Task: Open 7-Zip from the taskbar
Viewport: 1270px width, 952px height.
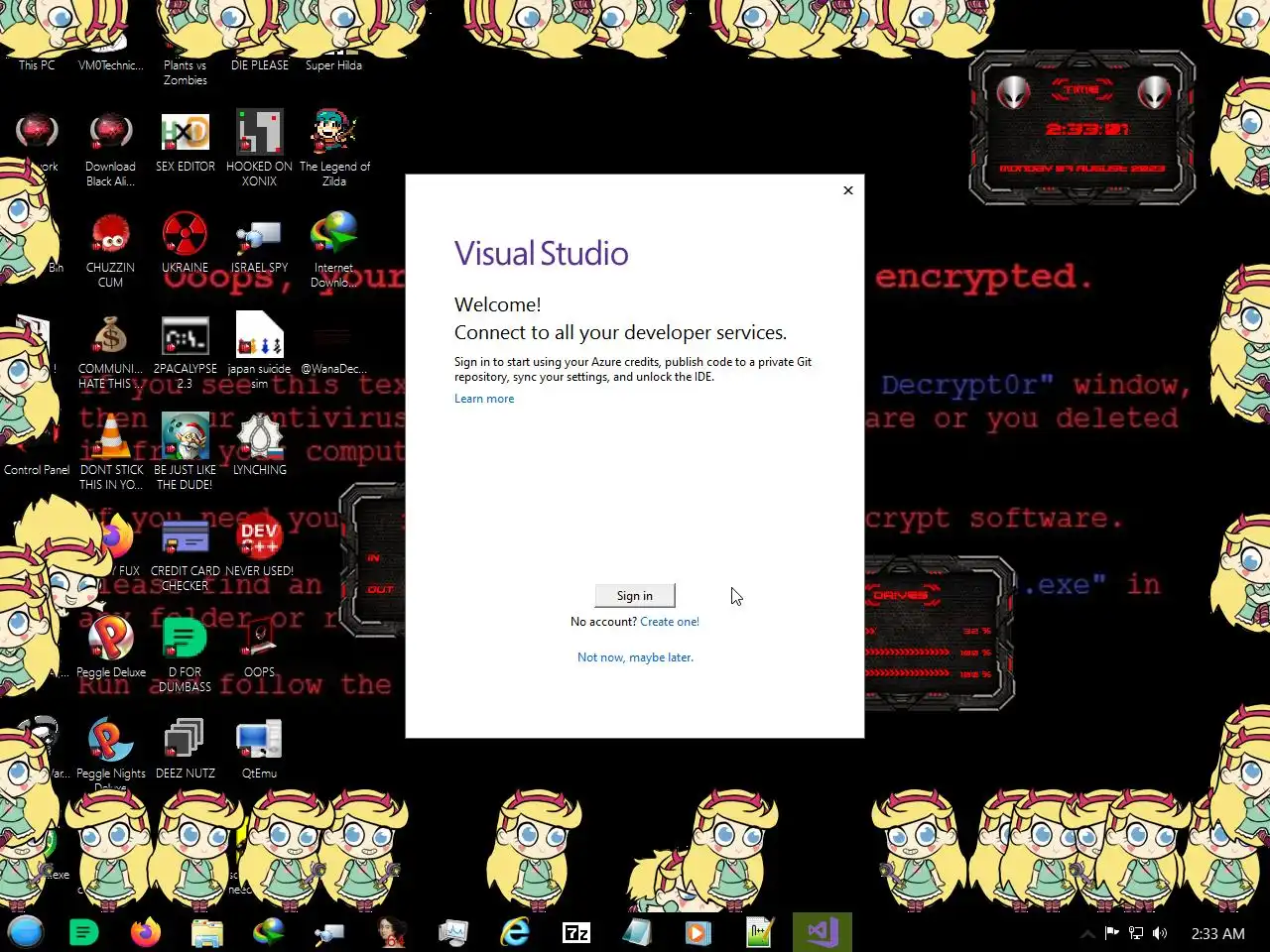Action: click(576, 932)
